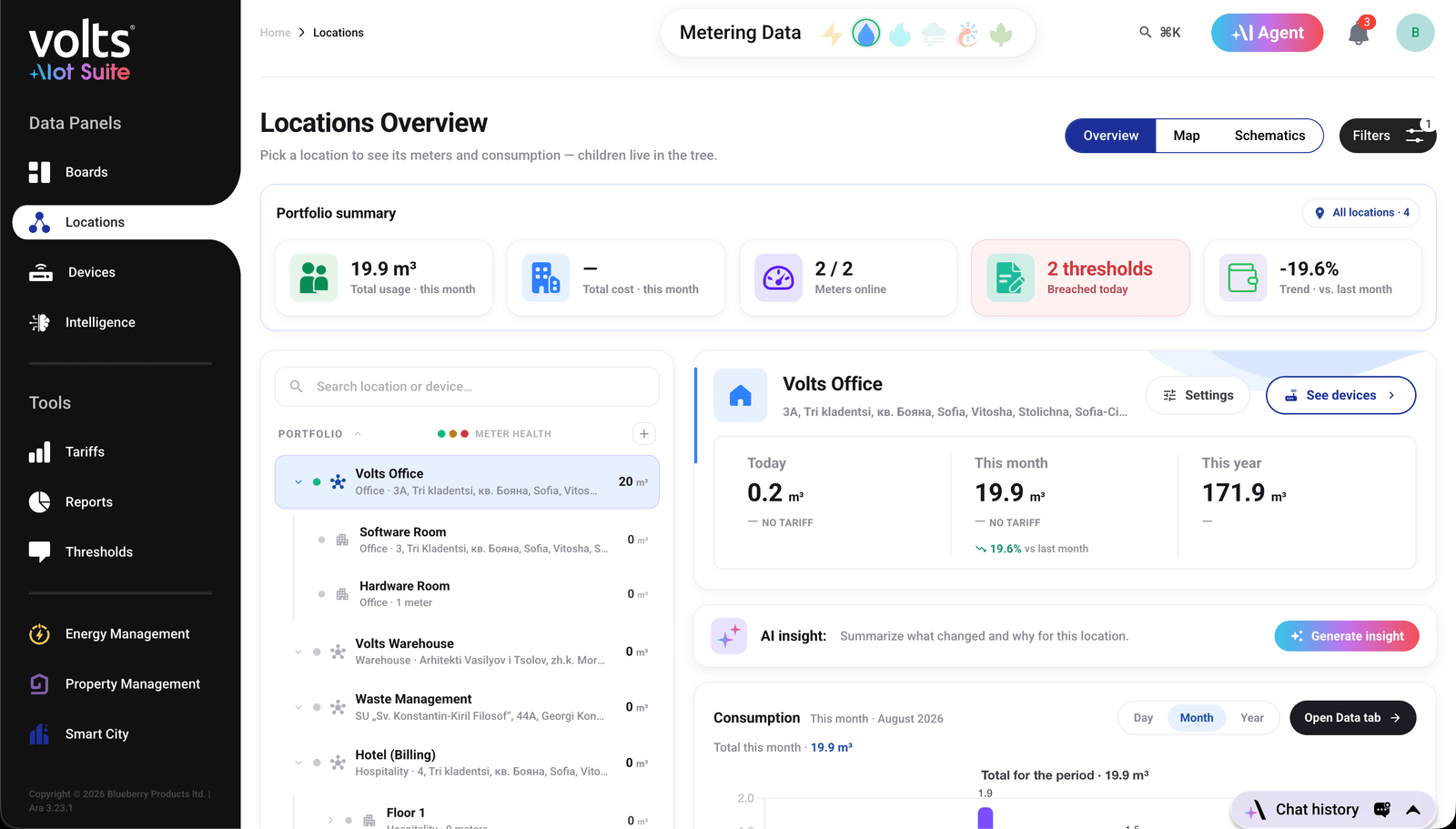Expand the Floor 1 tree node
Viewport: 1456px width, 829px height.
tap(330, 821)
